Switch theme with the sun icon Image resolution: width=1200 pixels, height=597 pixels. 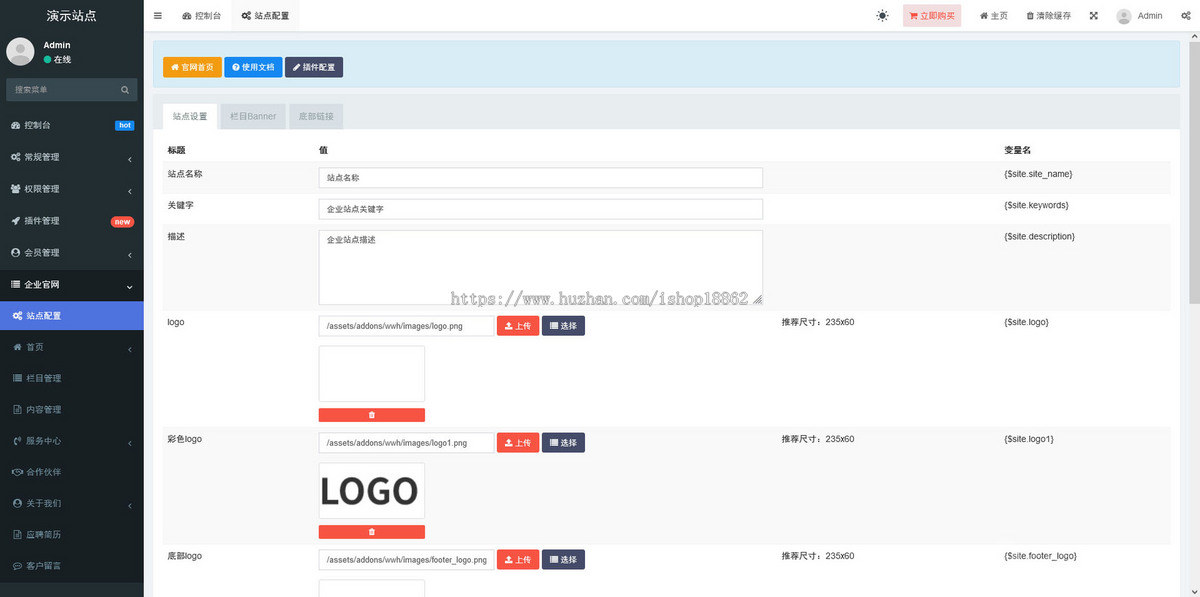click(882, 16)
